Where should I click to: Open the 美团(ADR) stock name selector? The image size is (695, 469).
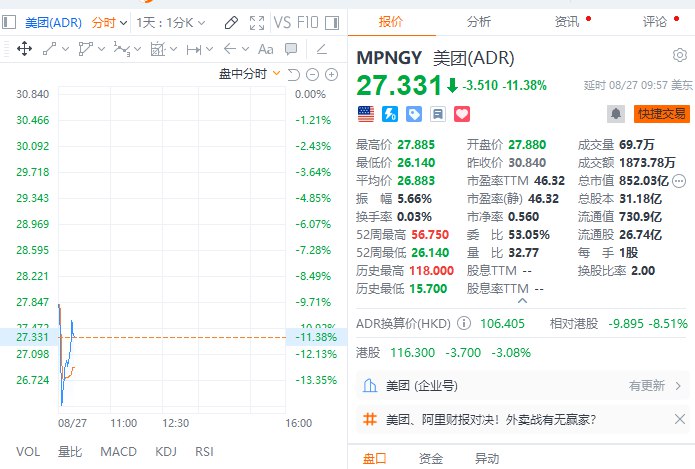[x=54, y=23]
